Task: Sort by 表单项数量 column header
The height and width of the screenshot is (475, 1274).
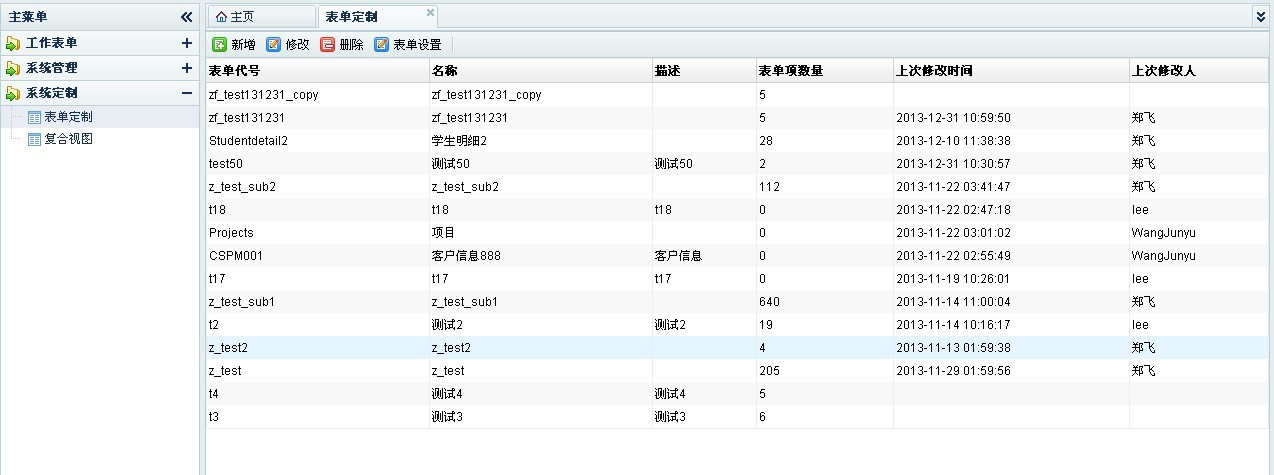Action: coord(824,71)
